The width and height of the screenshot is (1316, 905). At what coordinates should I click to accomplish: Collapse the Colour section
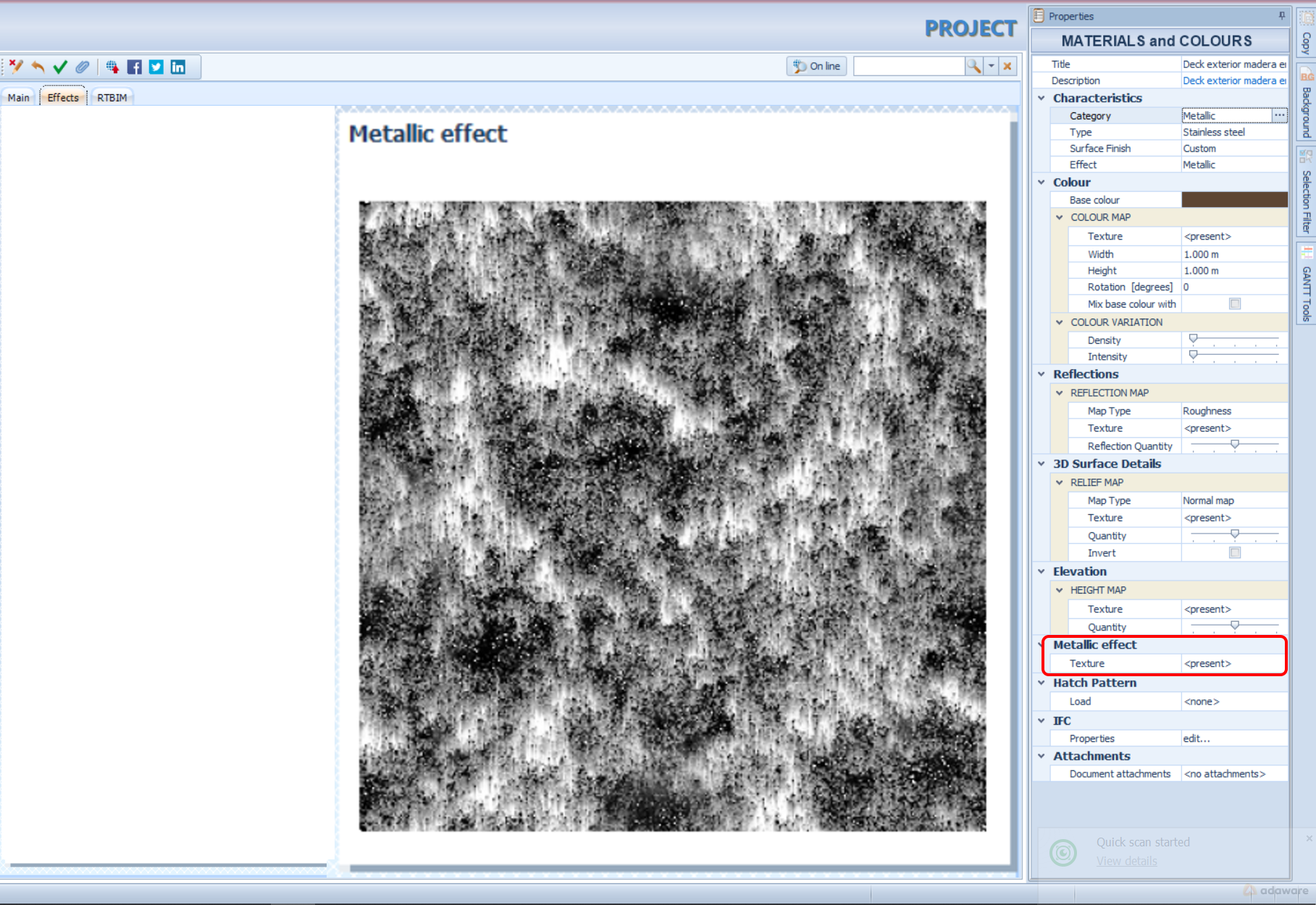tap(1042, 182)
